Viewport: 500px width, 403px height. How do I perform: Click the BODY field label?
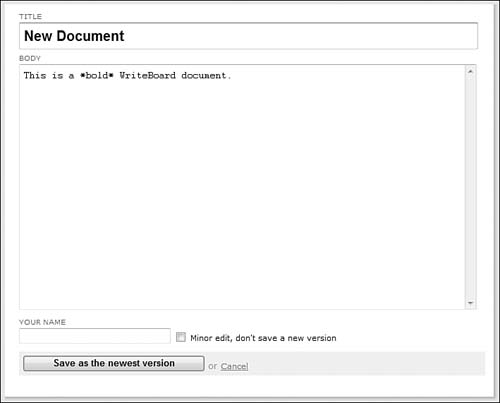click(30, 58)
